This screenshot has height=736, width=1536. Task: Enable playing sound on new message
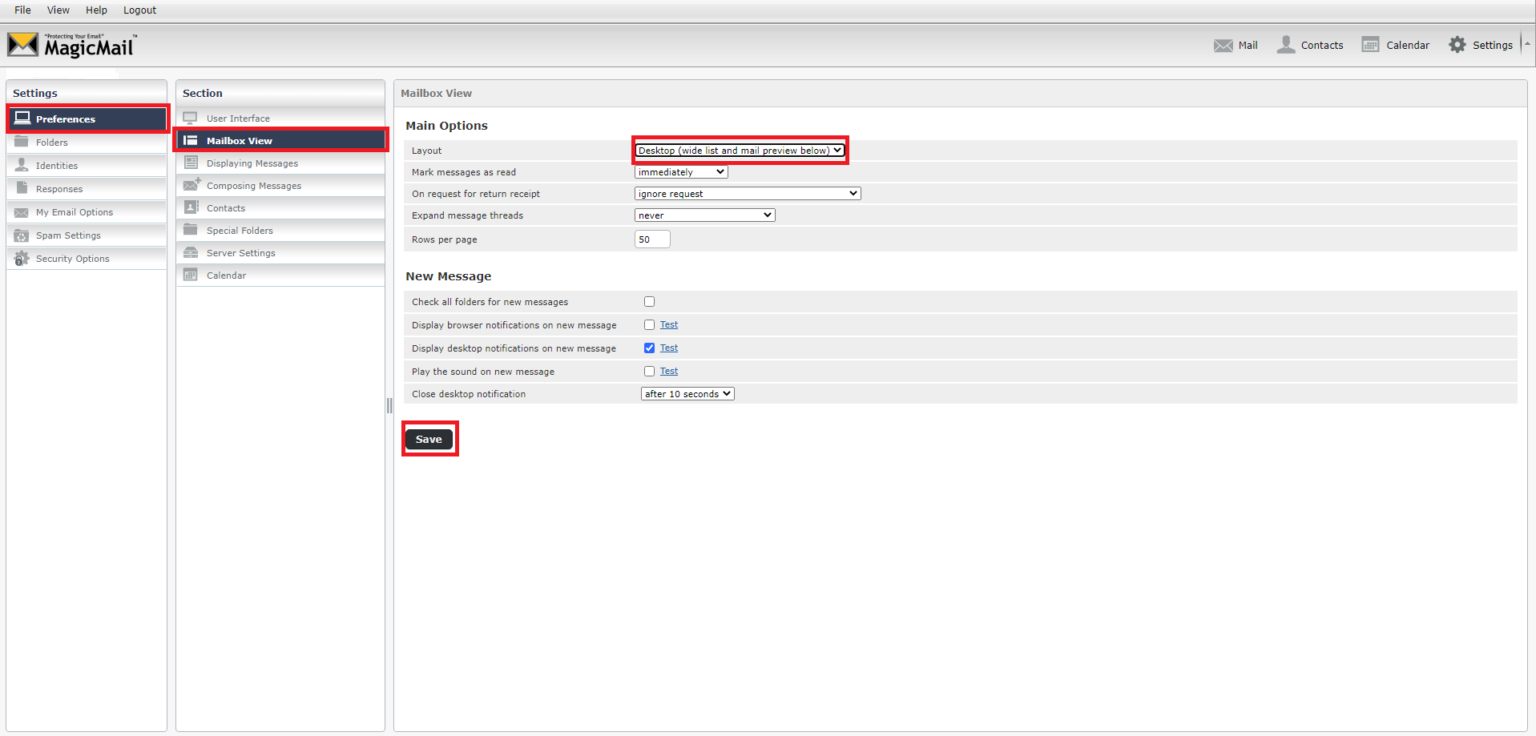click(x=649, y=371)
